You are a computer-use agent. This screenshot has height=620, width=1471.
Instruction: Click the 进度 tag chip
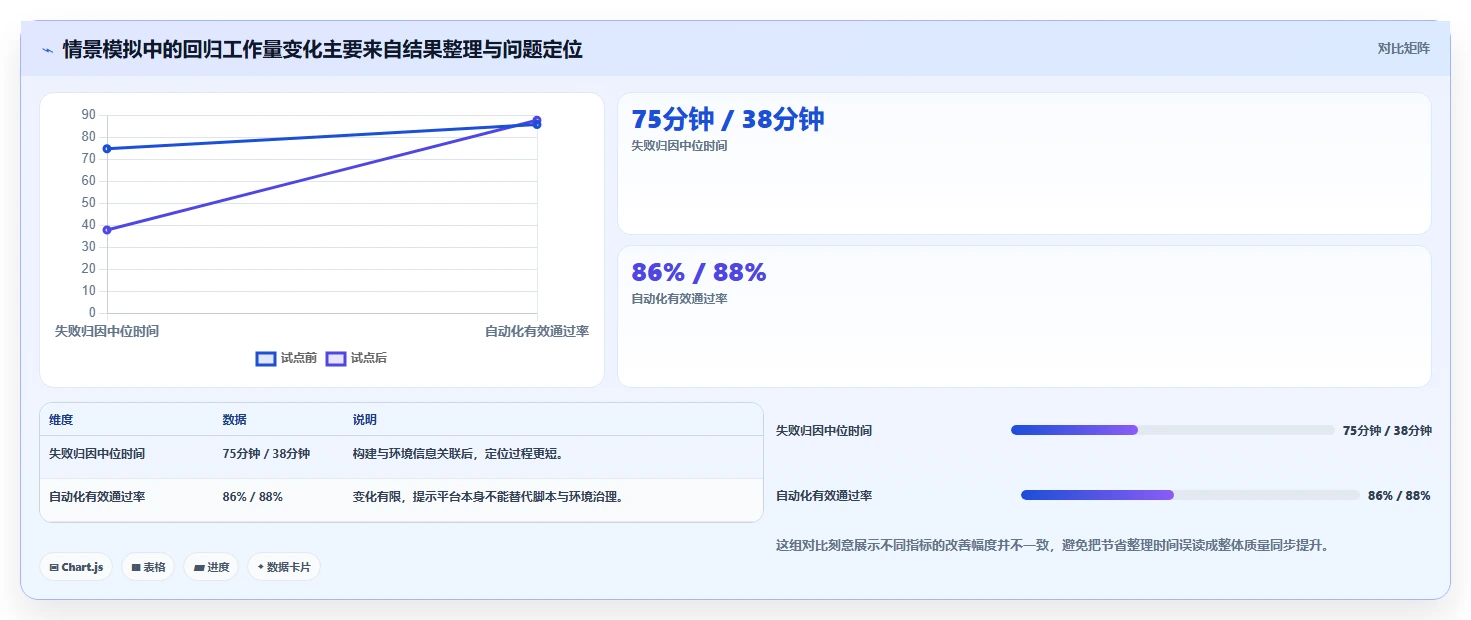tap(211, 567)
